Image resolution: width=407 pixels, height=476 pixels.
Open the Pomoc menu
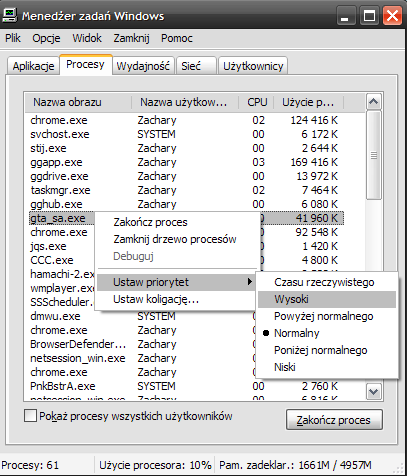pyautogui.click(x=177, y=38)
